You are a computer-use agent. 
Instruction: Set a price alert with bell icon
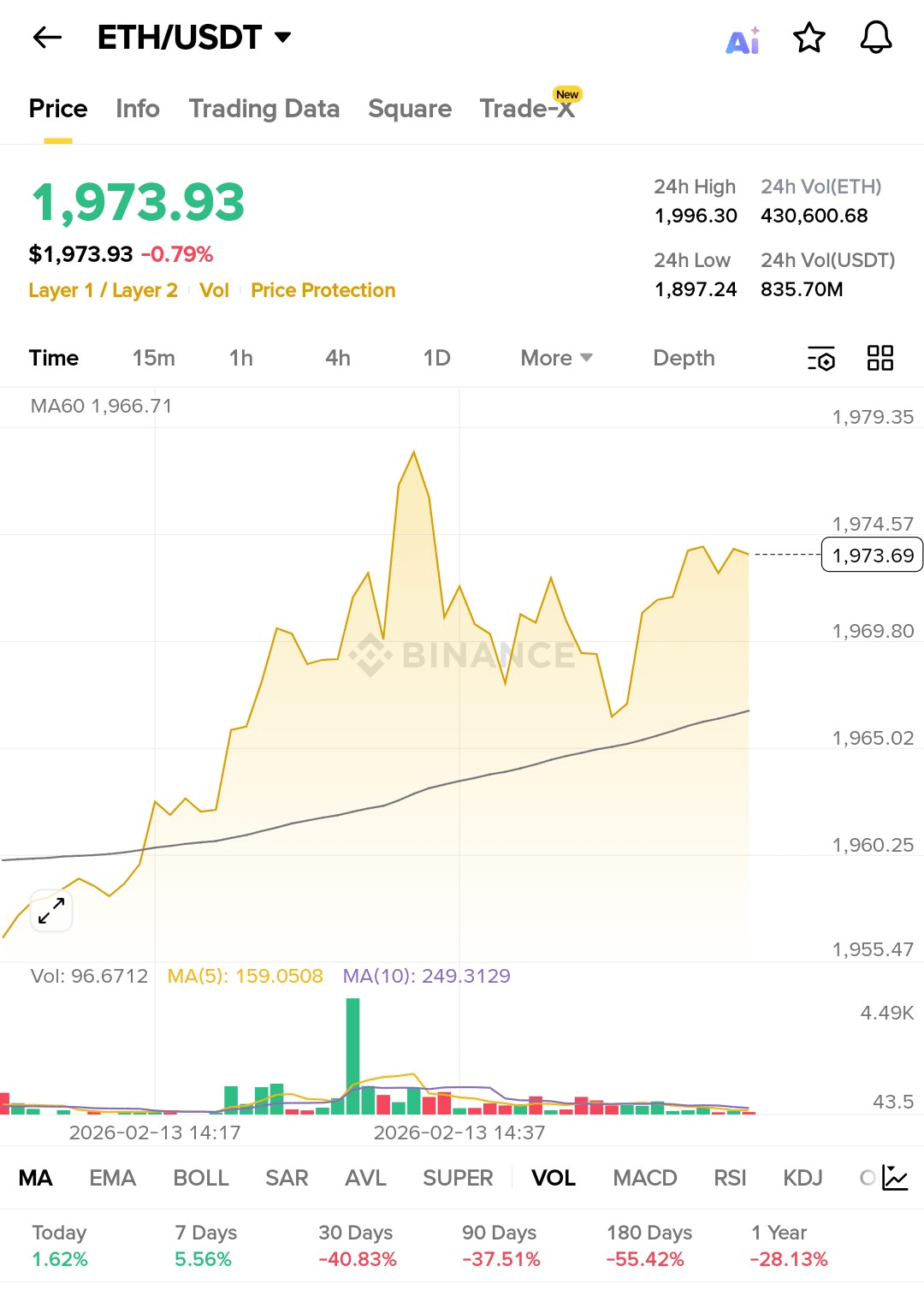pyautogui.click(x=876, y=38)
